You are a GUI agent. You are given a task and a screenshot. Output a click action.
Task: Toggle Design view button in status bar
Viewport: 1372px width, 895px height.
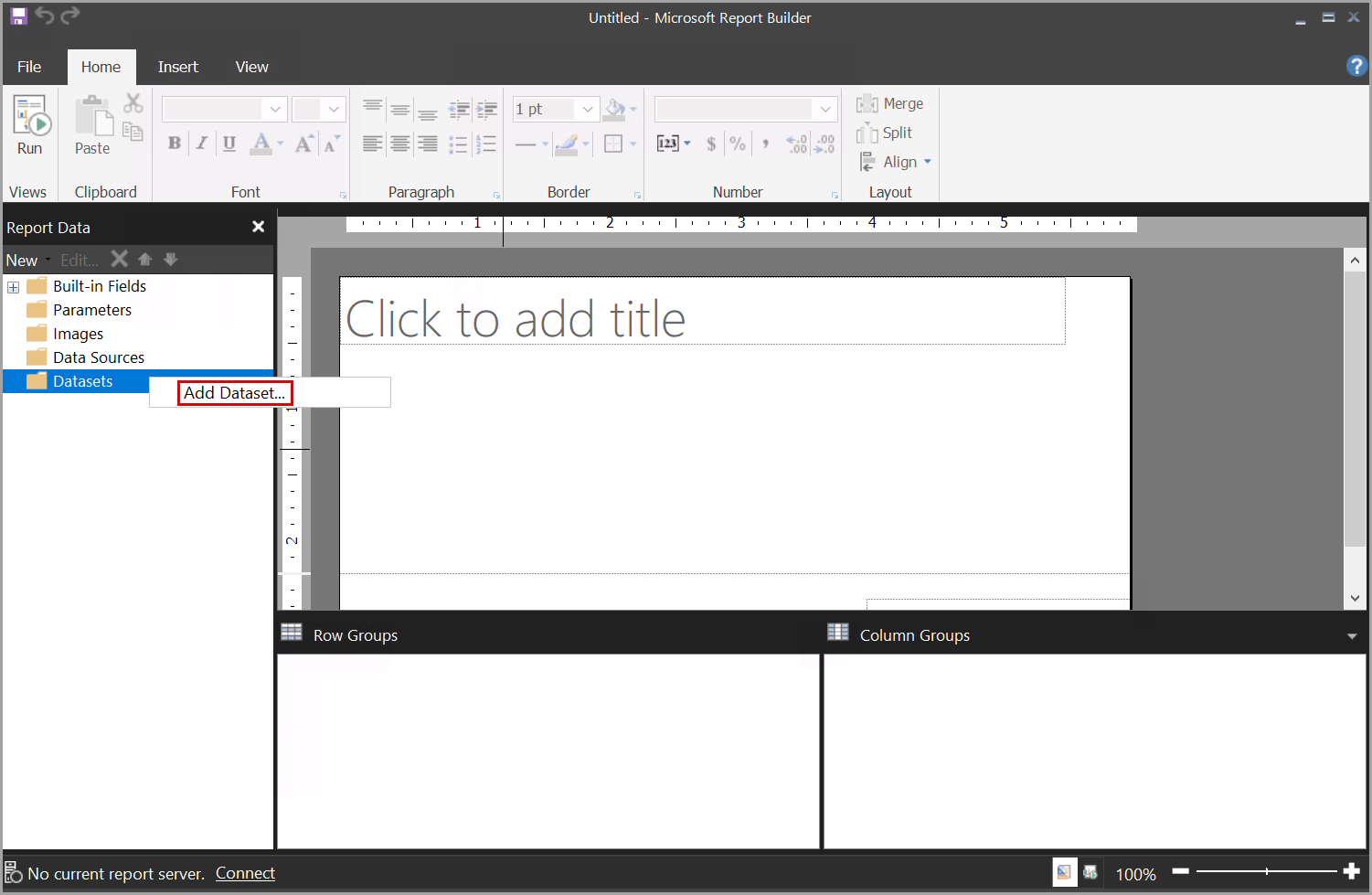click(1064, 872)
